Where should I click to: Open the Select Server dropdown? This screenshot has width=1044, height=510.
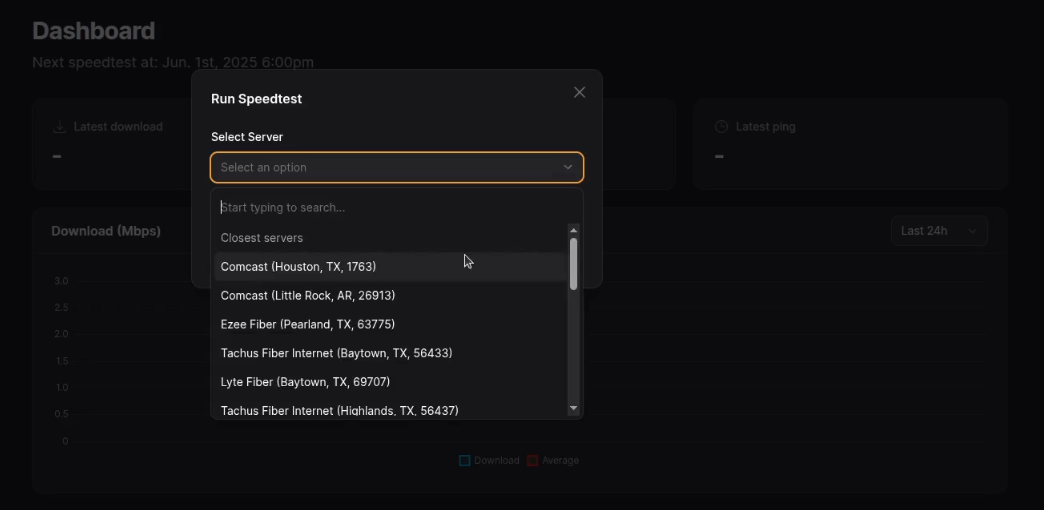pyautogui.click(x=397, y=167)
